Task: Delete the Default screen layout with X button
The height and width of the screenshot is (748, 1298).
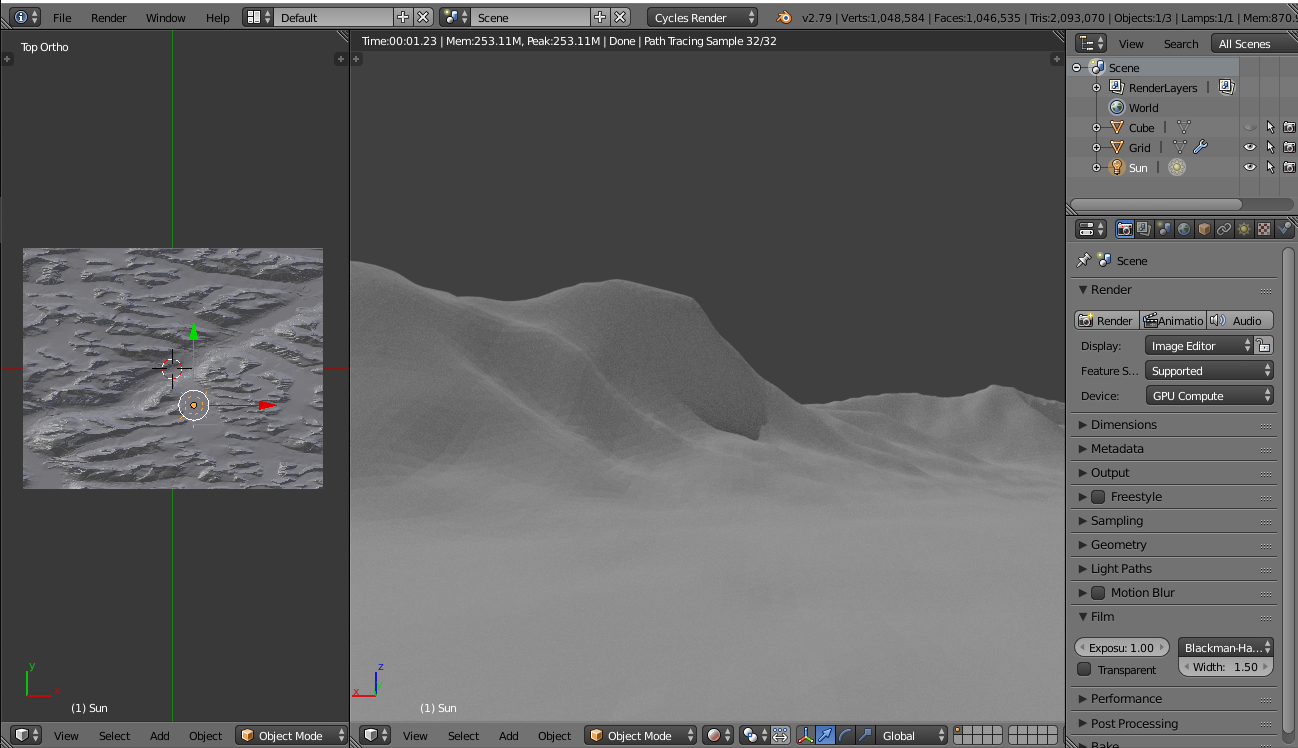Action: [x=423, y=17]
